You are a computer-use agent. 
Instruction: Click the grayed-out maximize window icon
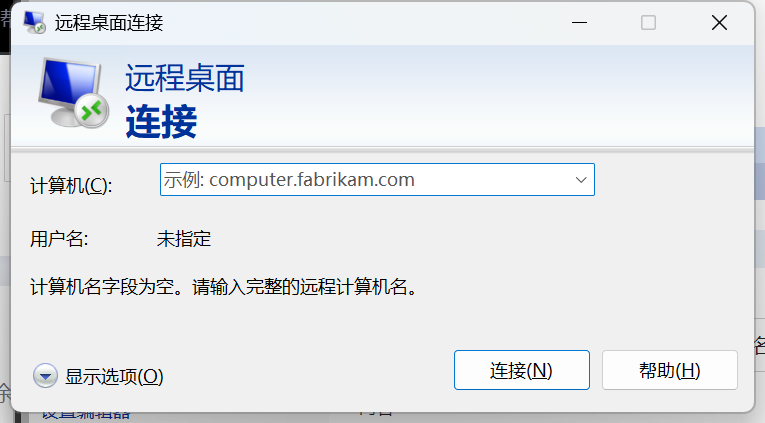click(648, 22)
